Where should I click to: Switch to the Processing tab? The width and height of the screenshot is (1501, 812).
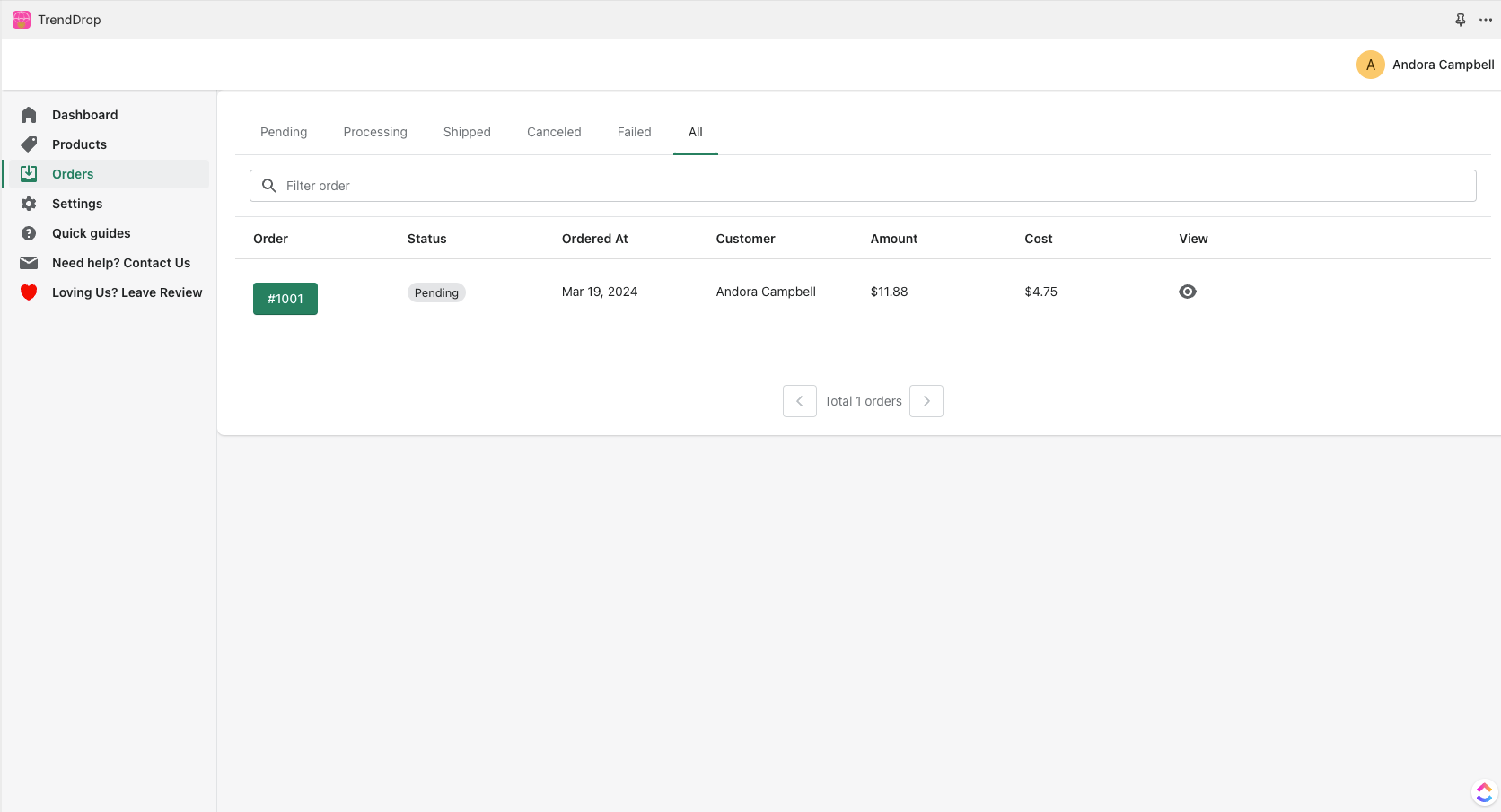point(375,132)
